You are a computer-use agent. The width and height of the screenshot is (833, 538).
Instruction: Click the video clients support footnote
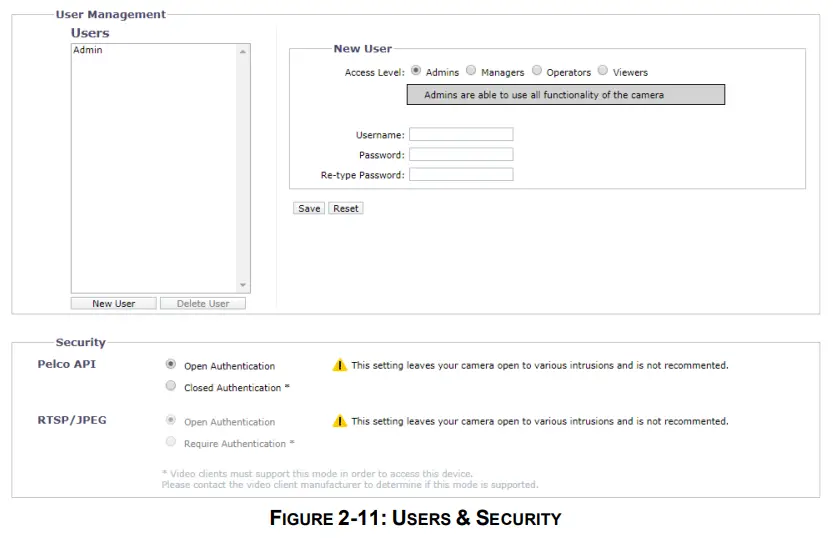(350, 479)
